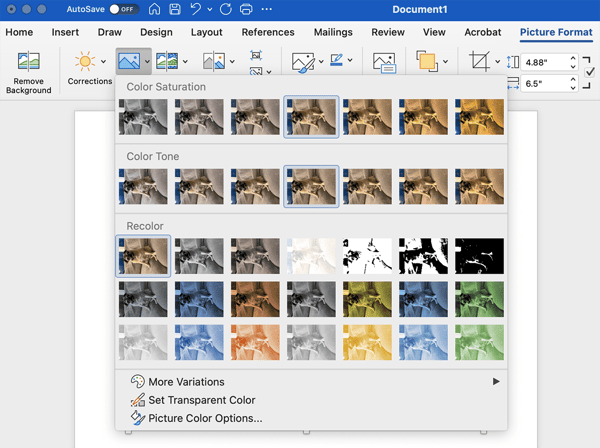
Task: Switch to the View tab
Action: point(434,32)
